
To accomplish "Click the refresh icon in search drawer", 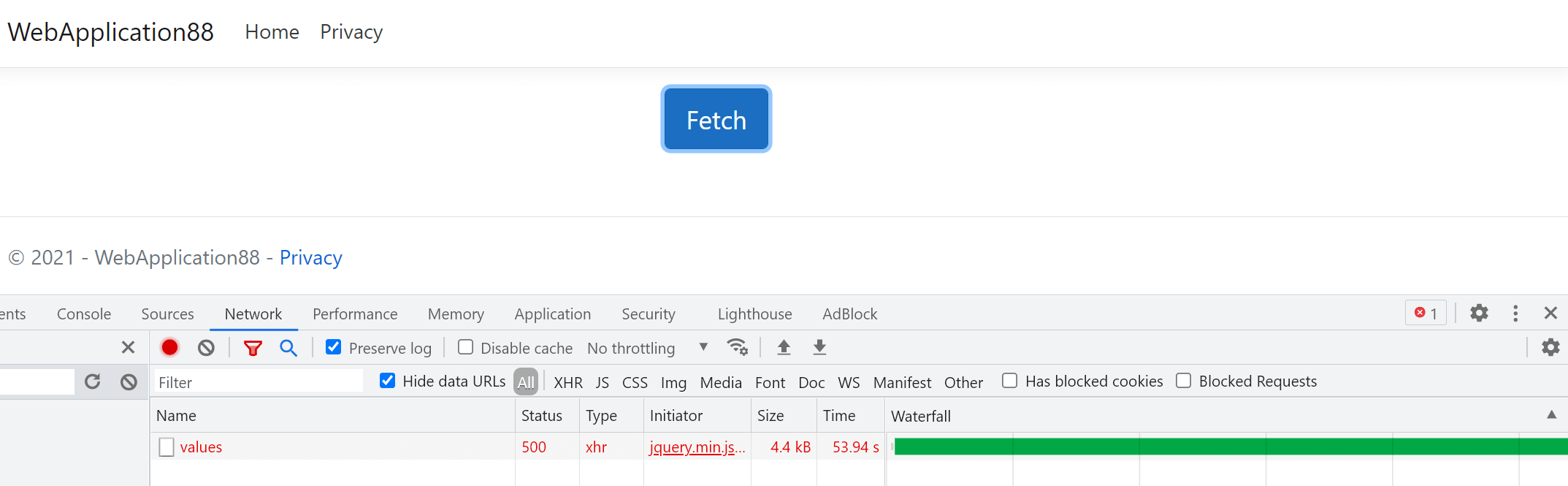I will [92, 381].
